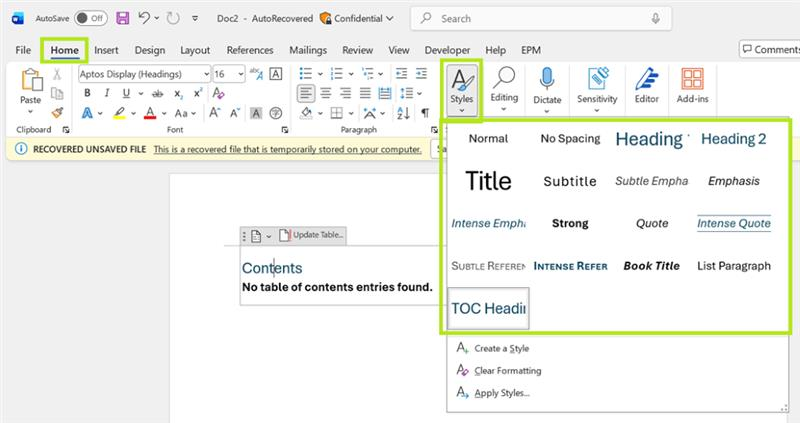Open the font name combo box
The height and width of the screenshot is (423, 800).
[x=144, y=74]
